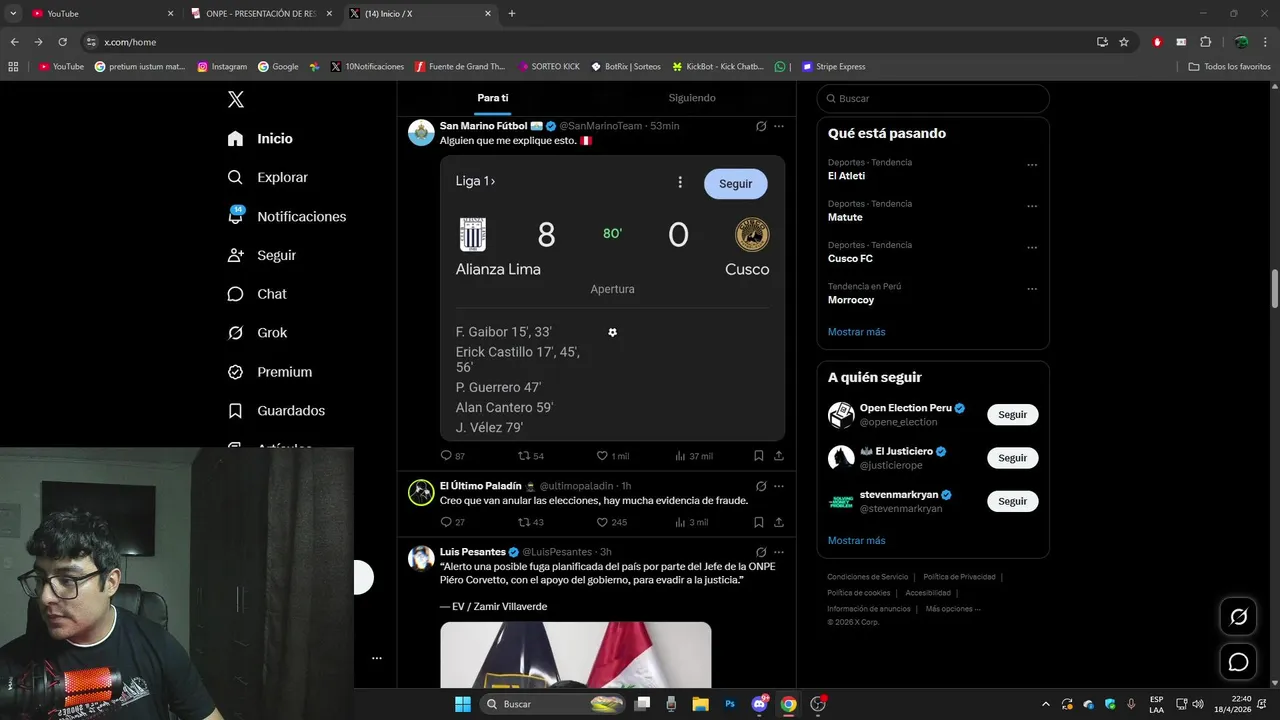Open the Windows Start button
Viewport: 1280px width, 720px height.
coord(463,704)
